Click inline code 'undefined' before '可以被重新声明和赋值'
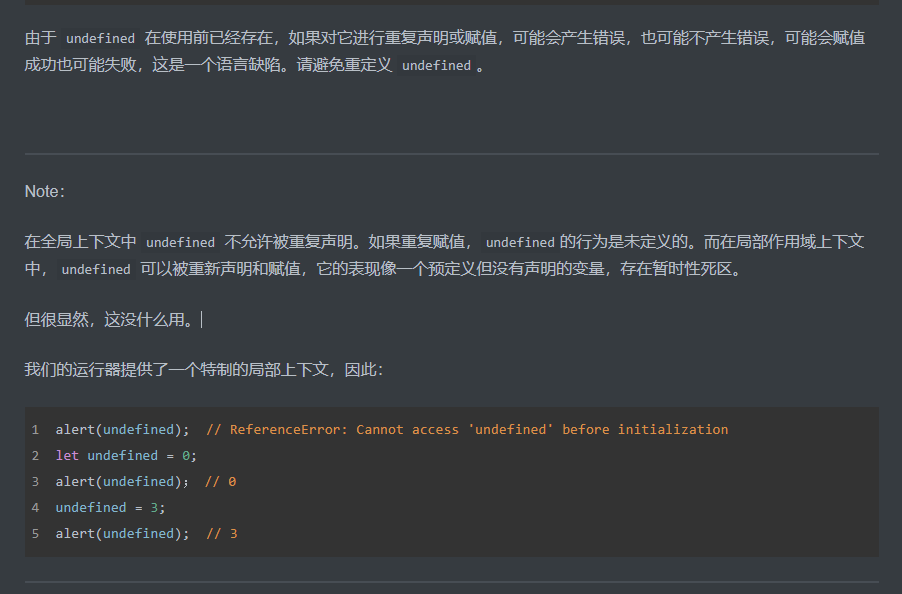Image resolution: width=902 pixels, height=594 pixels. pyautogui.click(x=96, y=270)
